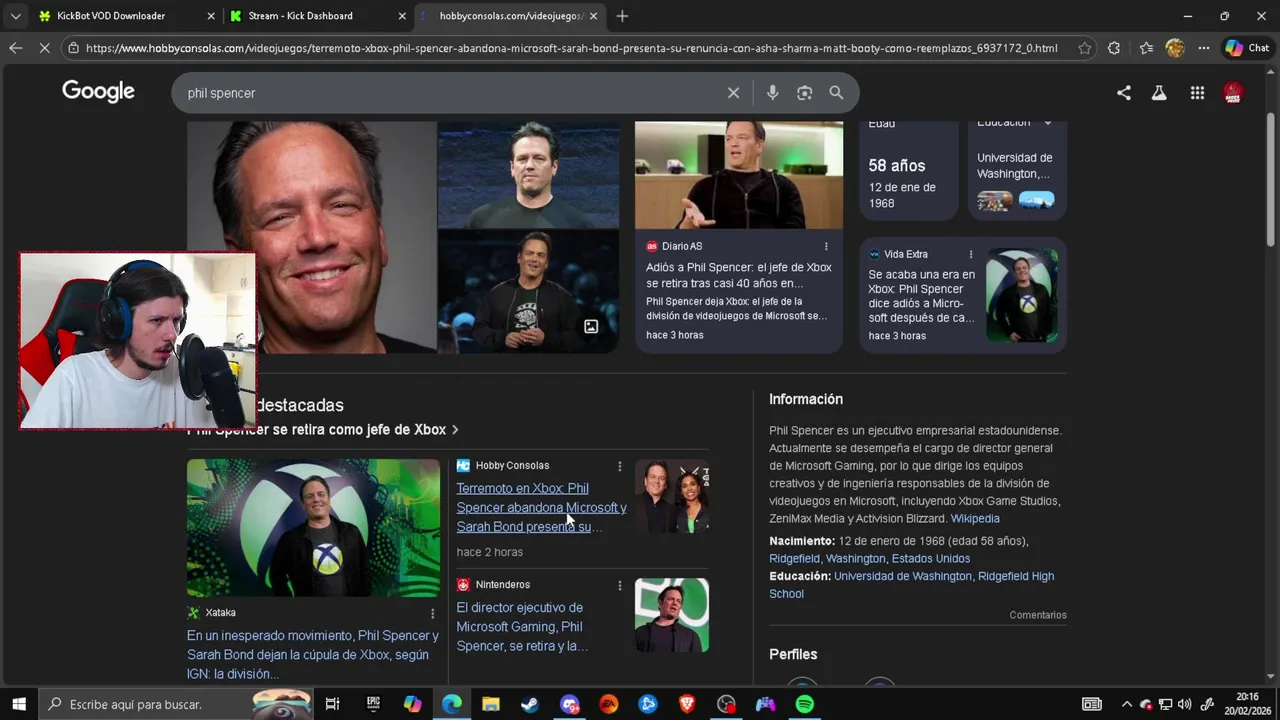Open Spotify from the taskbar
Viewport: 1280px width, 720px height.
pos(804,704)
